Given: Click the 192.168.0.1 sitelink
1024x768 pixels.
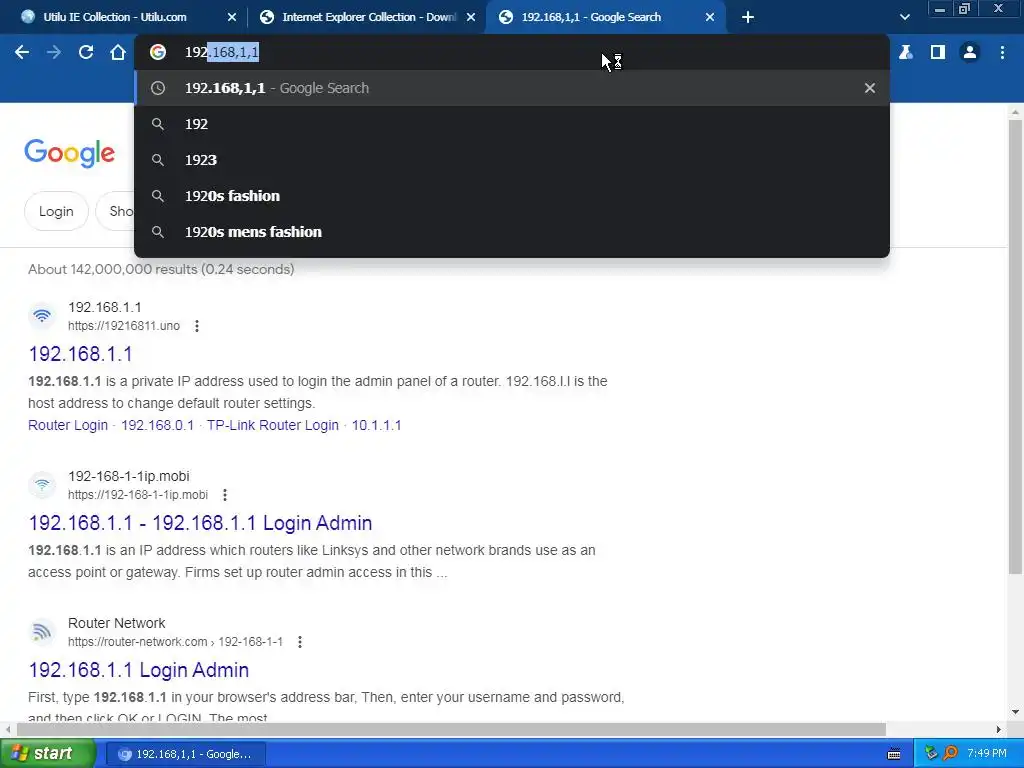Looking at the screenshot, I should tap(157, 425).
